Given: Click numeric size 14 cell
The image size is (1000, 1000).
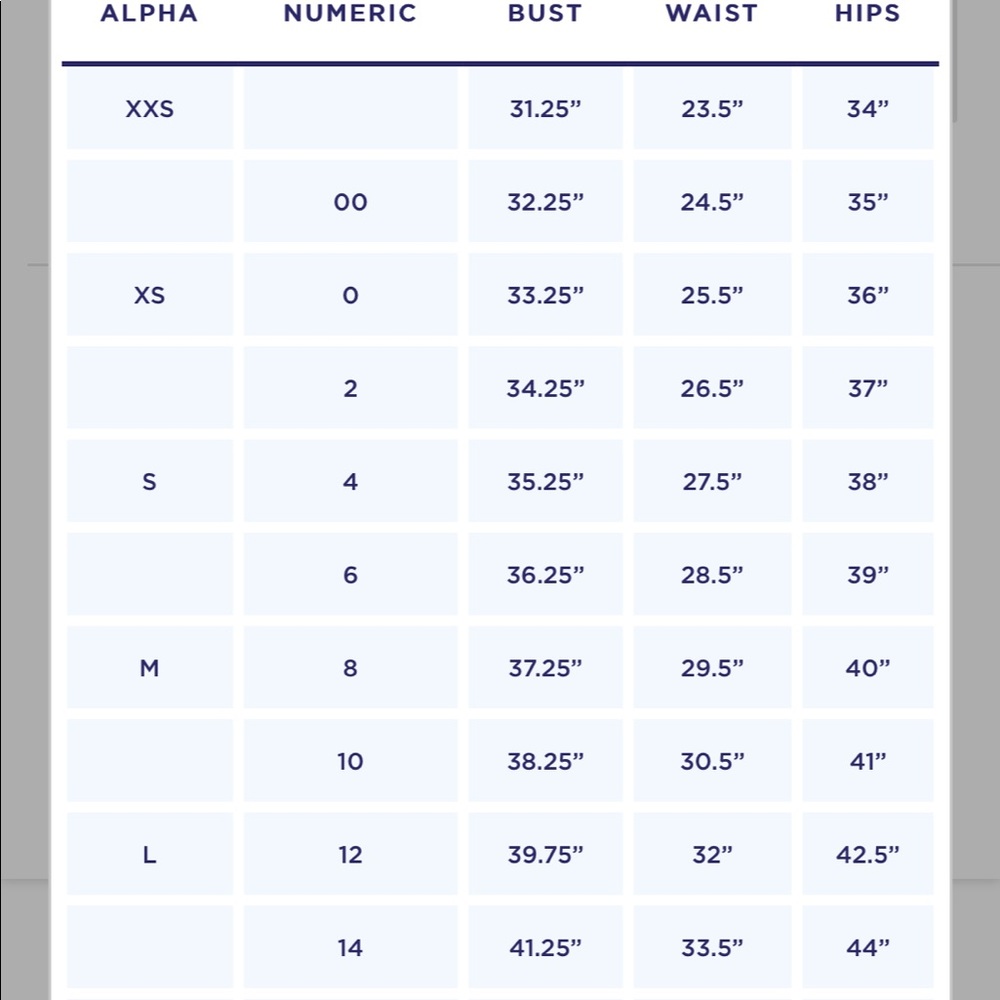Looking at the screenshot, I should pos(350,946).
